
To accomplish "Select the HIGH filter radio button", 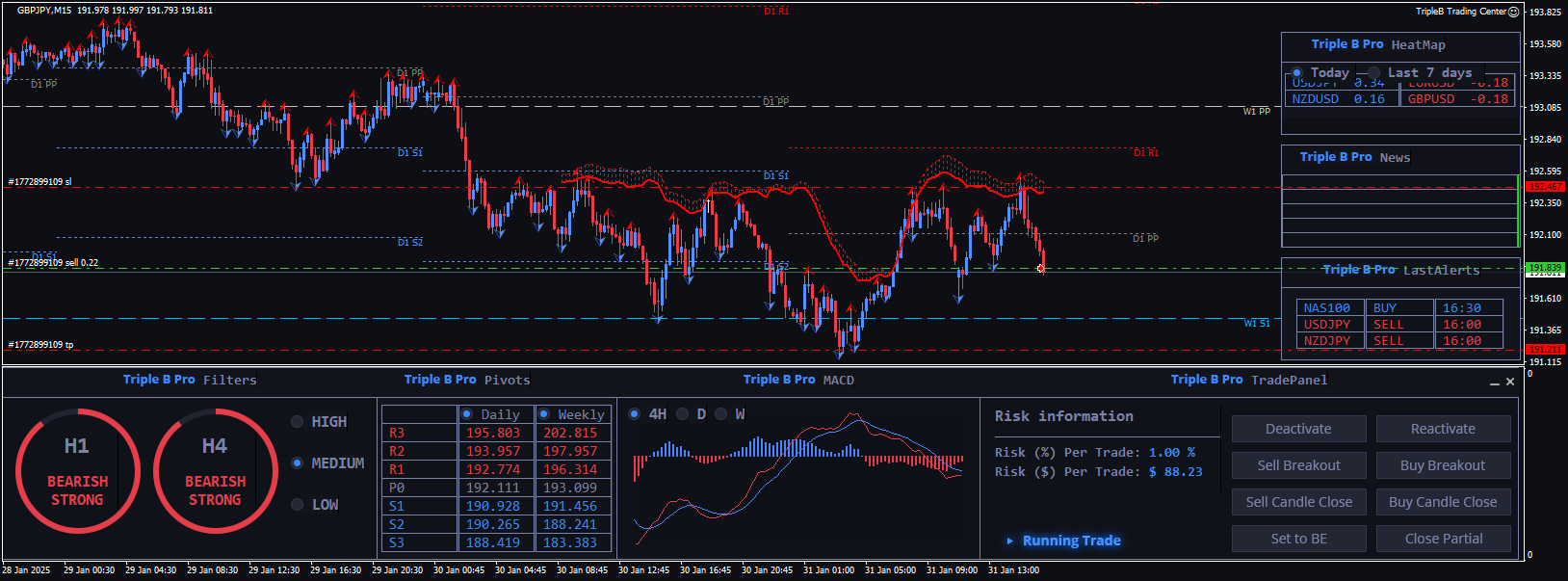I will click(298, 422).
